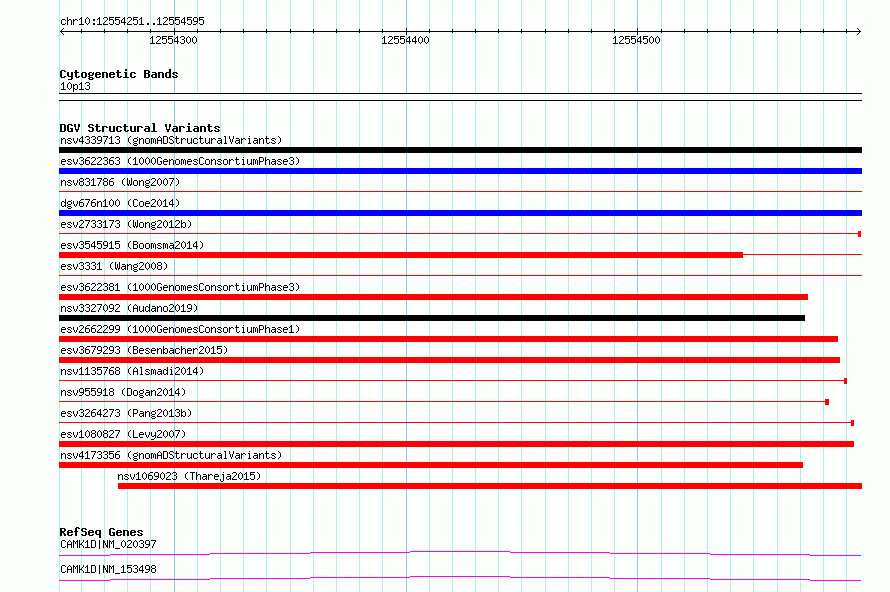Open variant esv3622381 label

(180, 287)
